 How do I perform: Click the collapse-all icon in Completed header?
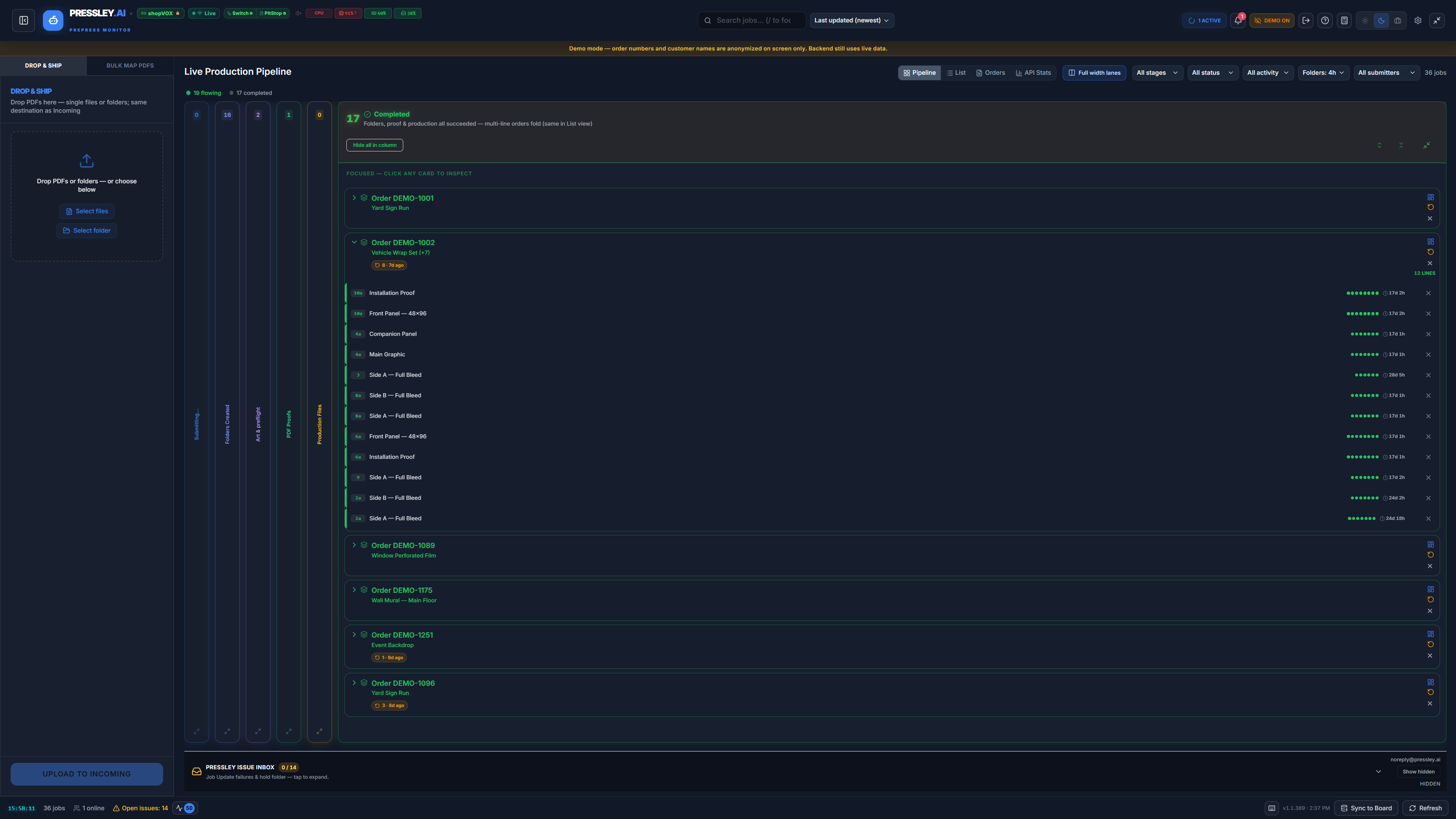coord(1401,145)
